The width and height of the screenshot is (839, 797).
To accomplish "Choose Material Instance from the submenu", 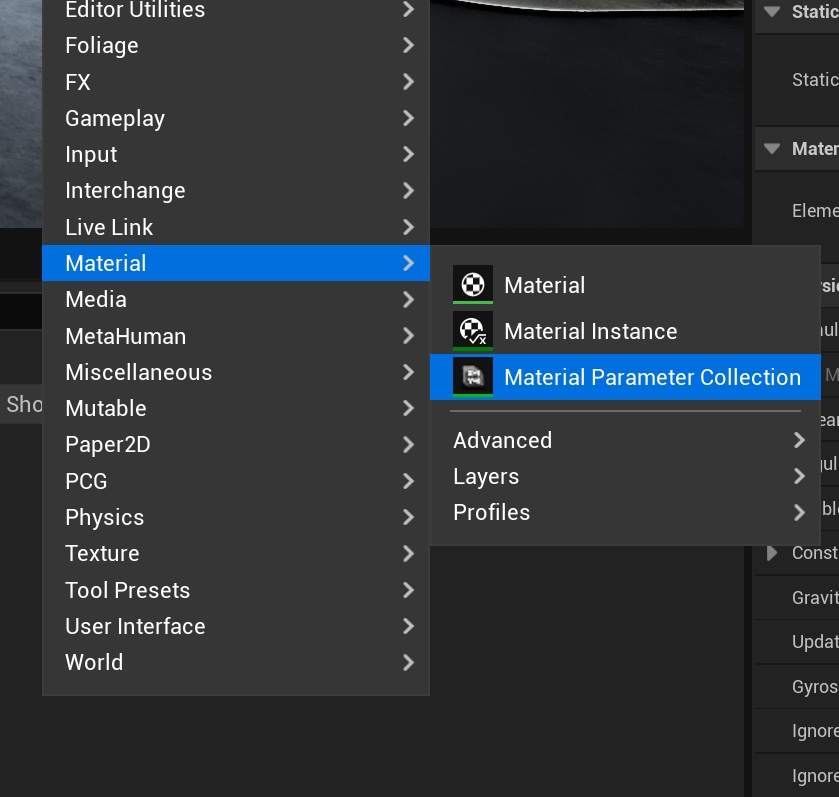I will 590,331.
